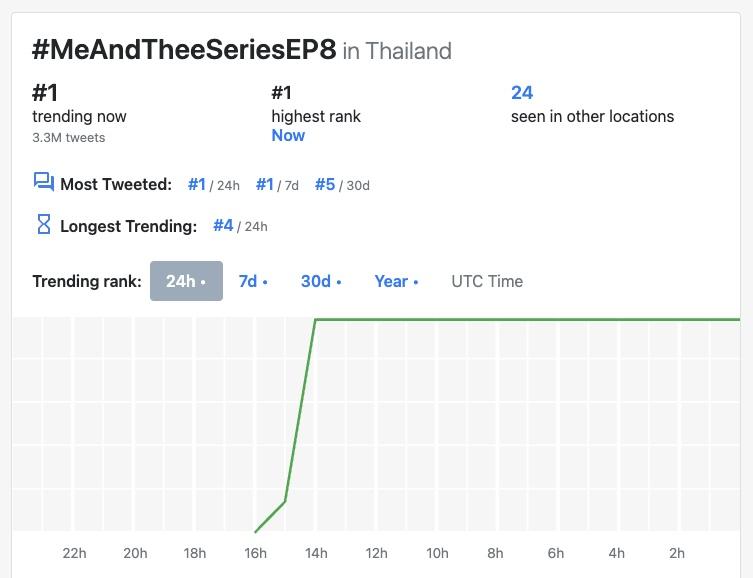753x578 pixels.
Task: Click the 'in Thailand' location text
Action: (397, 51)
